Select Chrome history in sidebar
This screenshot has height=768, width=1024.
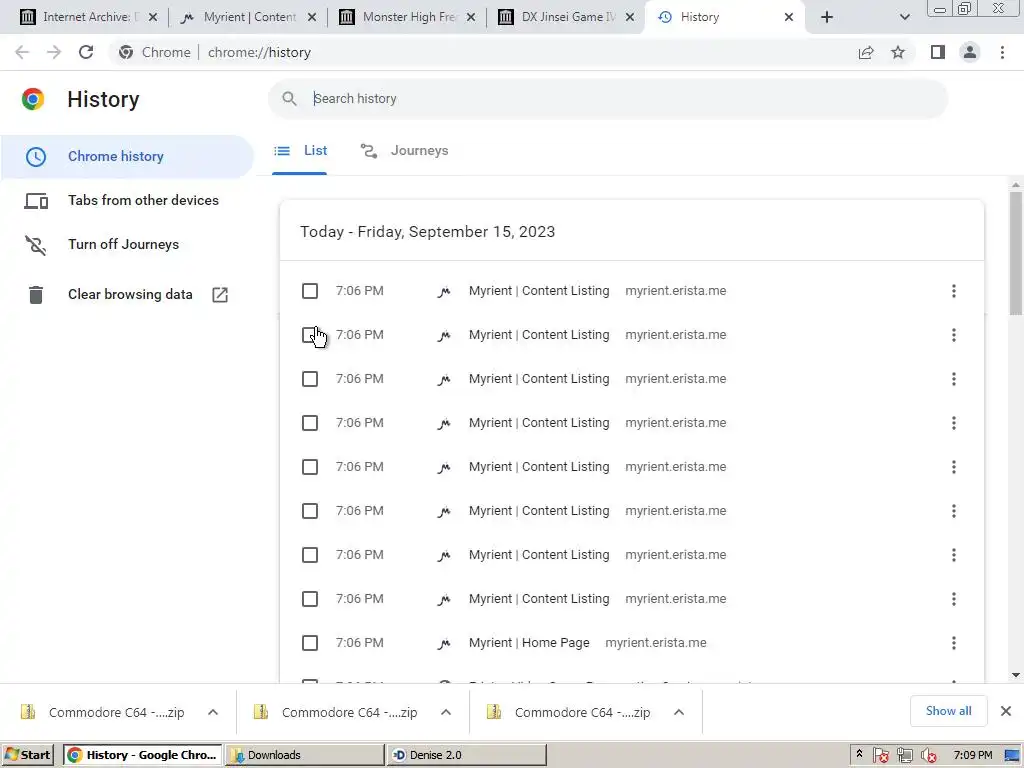[x=126, y=157]
